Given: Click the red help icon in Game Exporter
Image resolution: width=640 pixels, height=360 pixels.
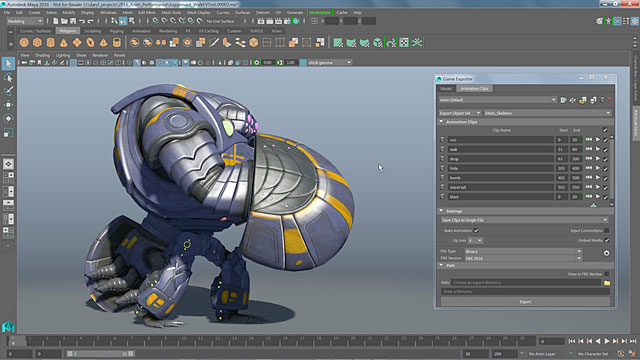Looking at the screenshot, I should 610,100.
